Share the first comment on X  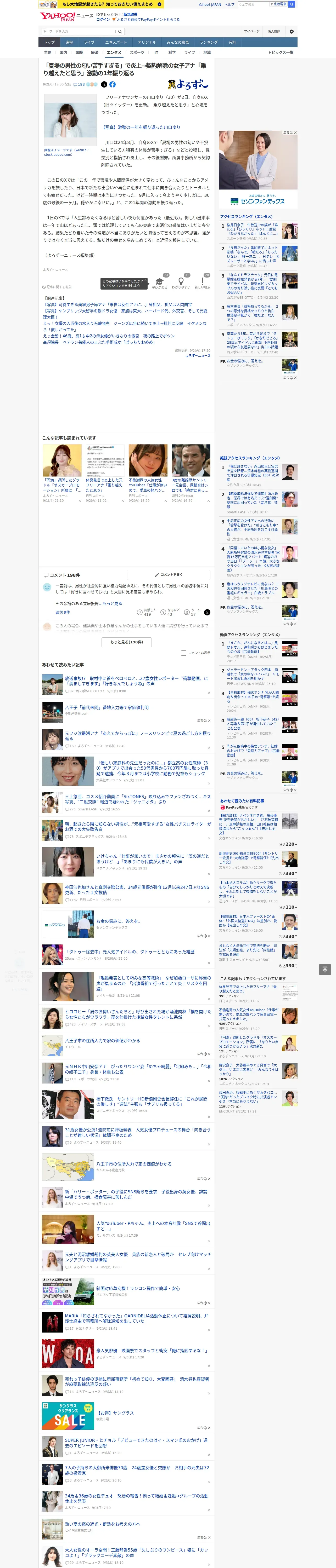point(207,612)
